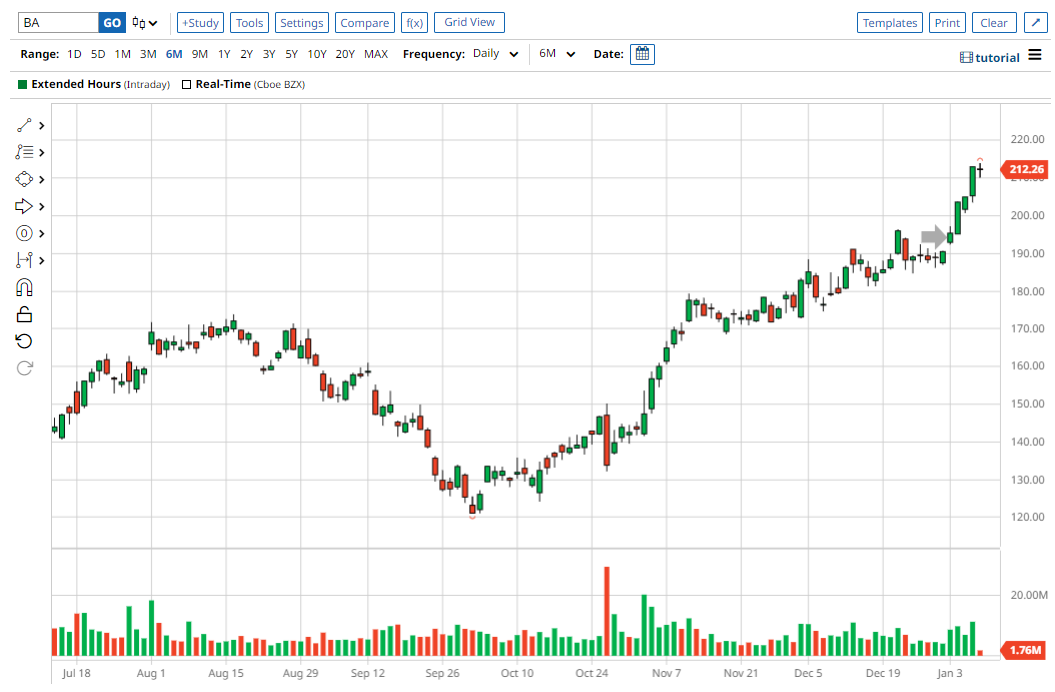Open chart Settings
The height and width of the screenshot is (692, 1055).
(301, 23)
